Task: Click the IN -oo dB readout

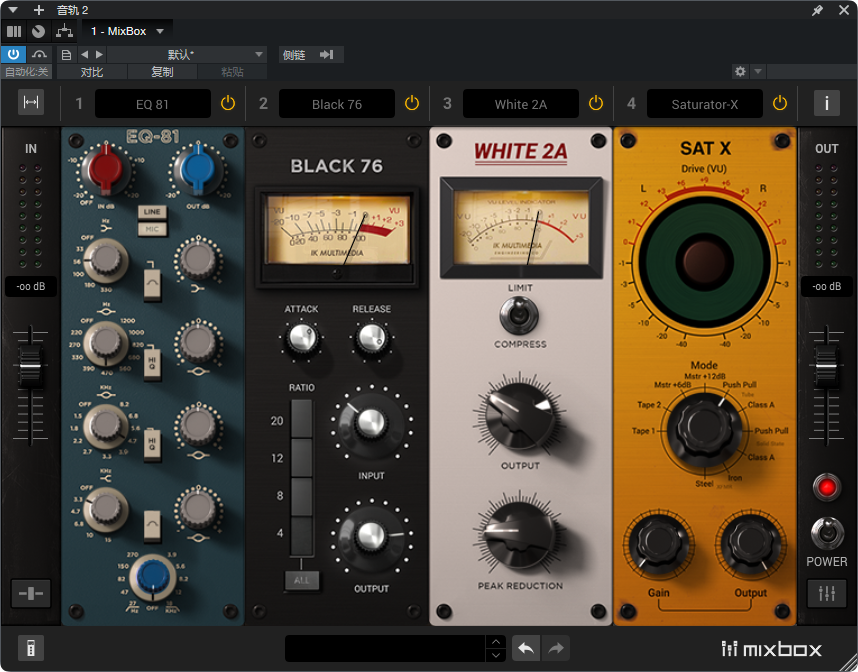Action: pos(31,286)
